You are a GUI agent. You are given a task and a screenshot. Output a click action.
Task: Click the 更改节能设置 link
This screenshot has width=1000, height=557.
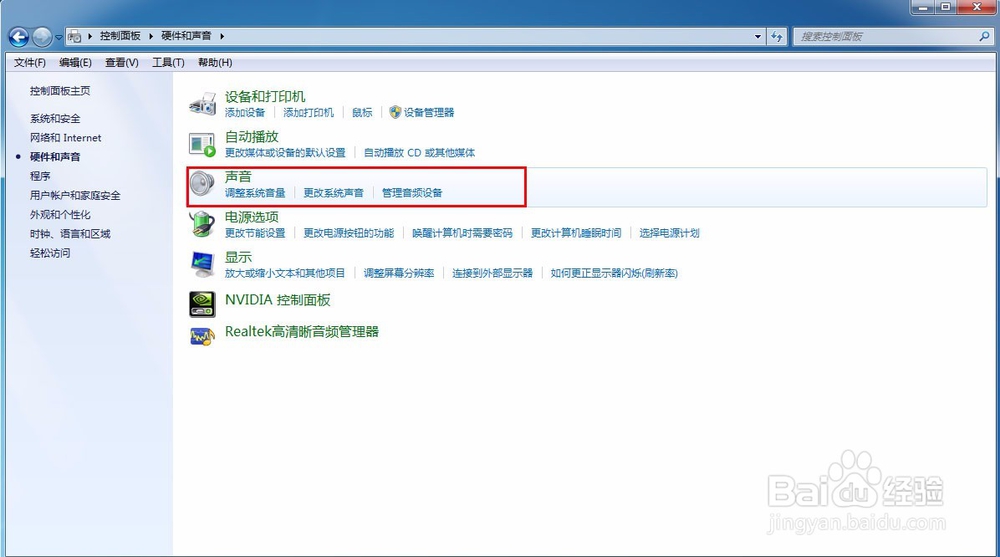click(x=255, y=233)
